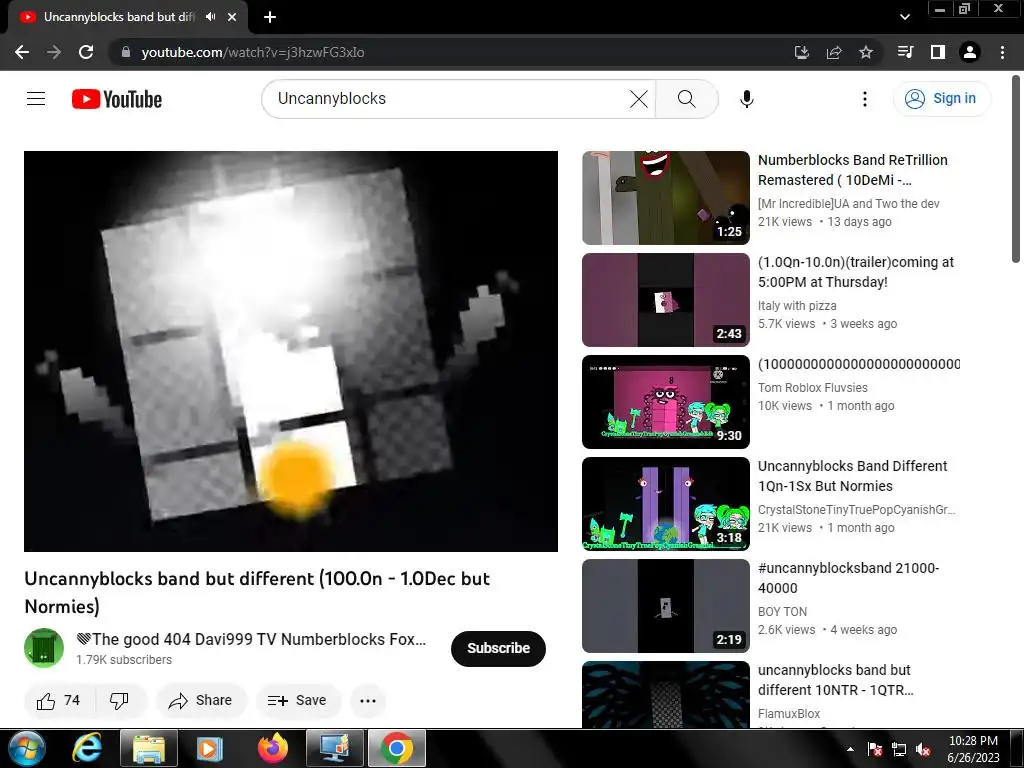
Task: Open Numberblocks Band ReTrillion Remastered thumbnail
Action: point(665,198)
